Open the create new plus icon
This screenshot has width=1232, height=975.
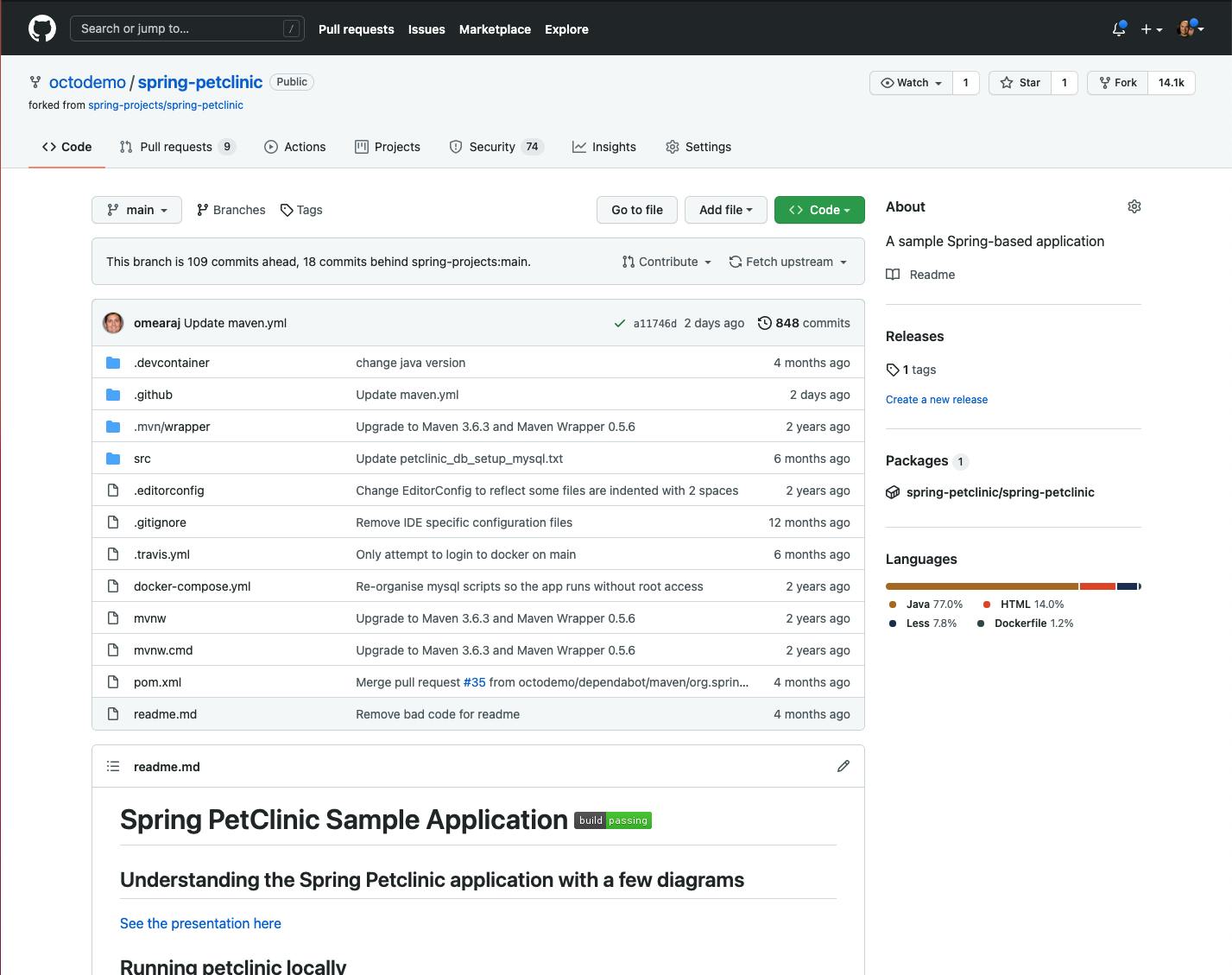click(x=1150, y=28)
